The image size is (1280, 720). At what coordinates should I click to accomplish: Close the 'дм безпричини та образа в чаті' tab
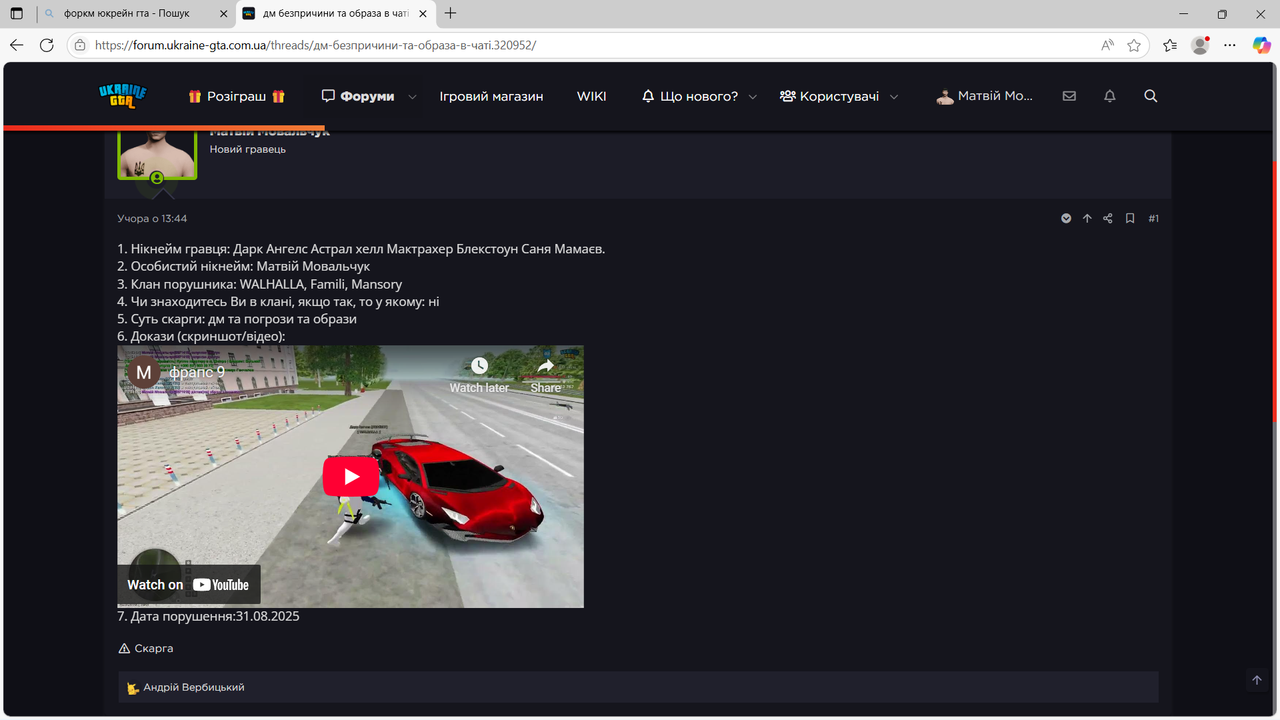tap(421, 14)
